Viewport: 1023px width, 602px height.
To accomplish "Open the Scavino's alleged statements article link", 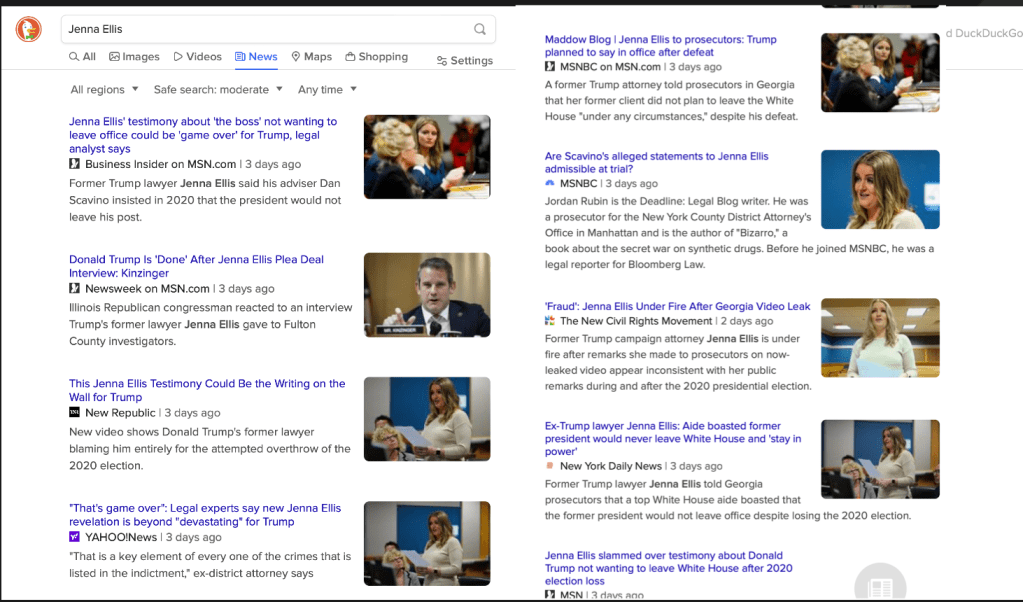I will (x=656, y=163).
